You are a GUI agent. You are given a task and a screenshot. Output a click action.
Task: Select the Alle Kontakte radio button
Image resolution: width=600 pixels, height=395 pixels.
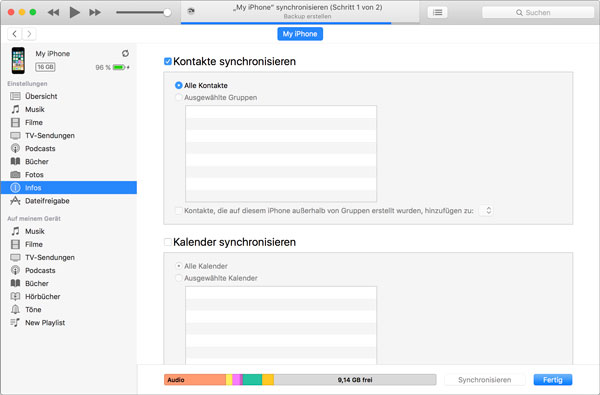178,85
